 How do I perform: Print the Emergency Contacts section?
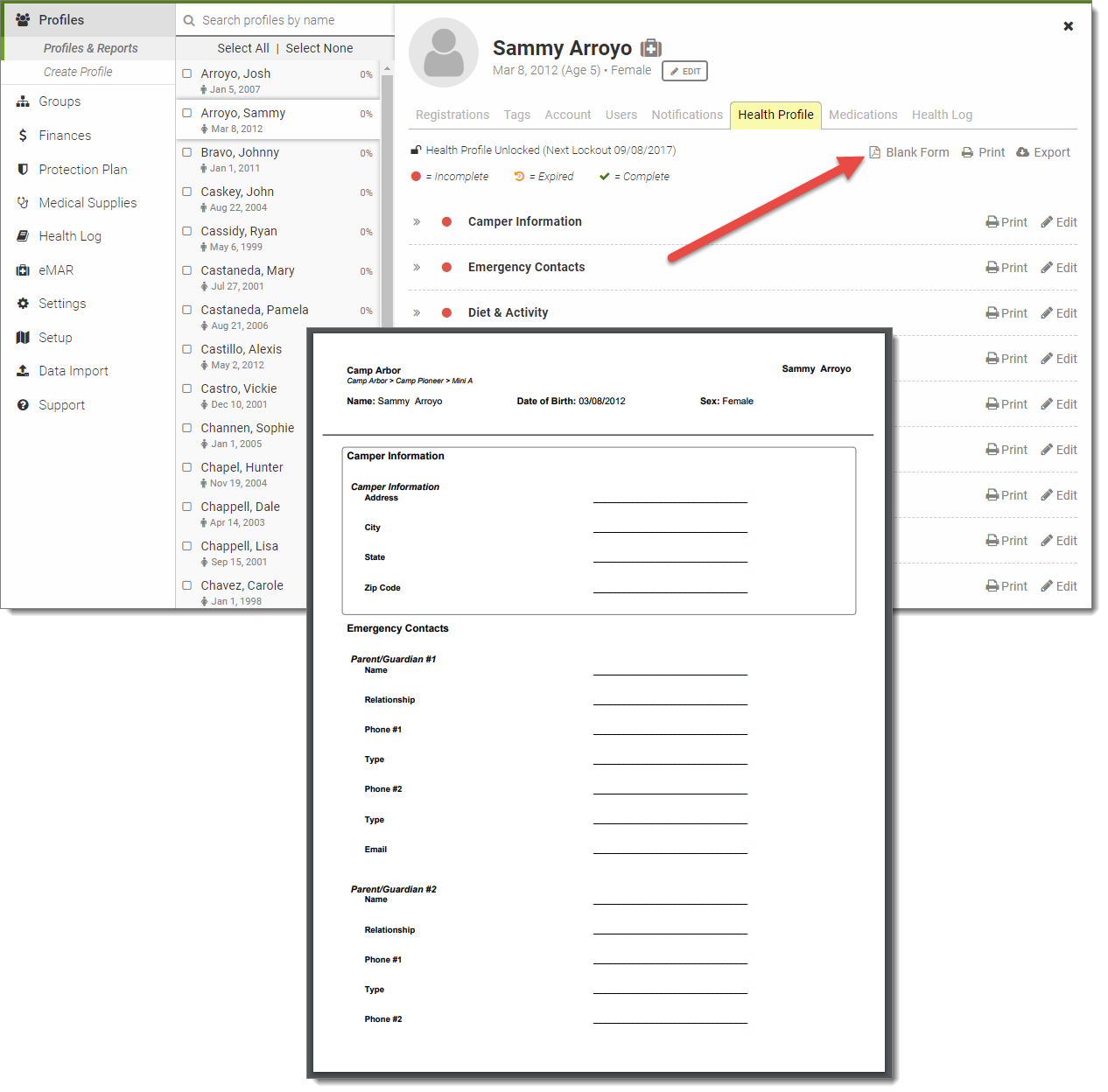pyautogui.click(x=1006, y=268)
